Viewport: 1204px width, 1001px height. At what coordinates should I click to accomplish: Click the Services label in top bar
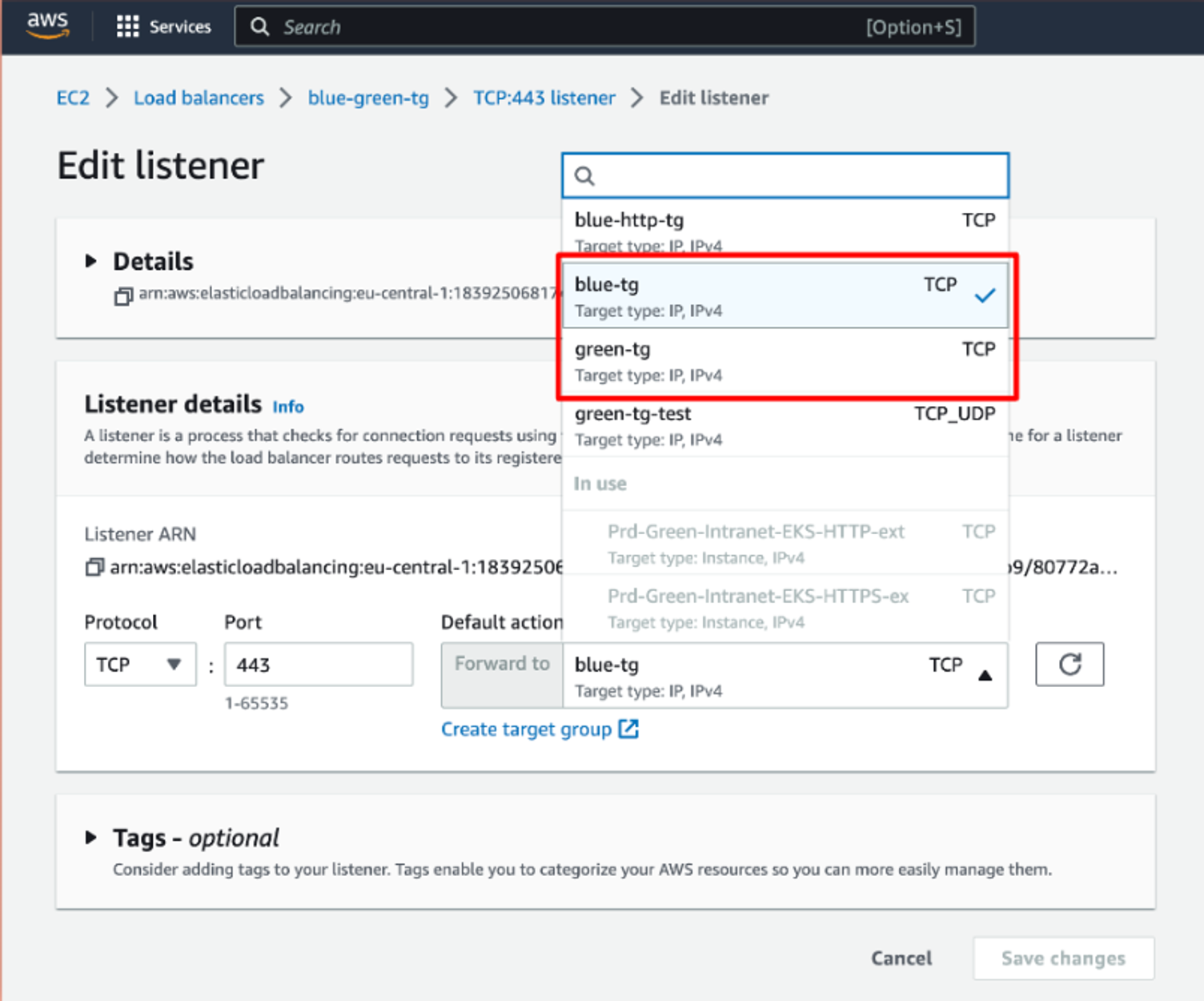point(180,26)
